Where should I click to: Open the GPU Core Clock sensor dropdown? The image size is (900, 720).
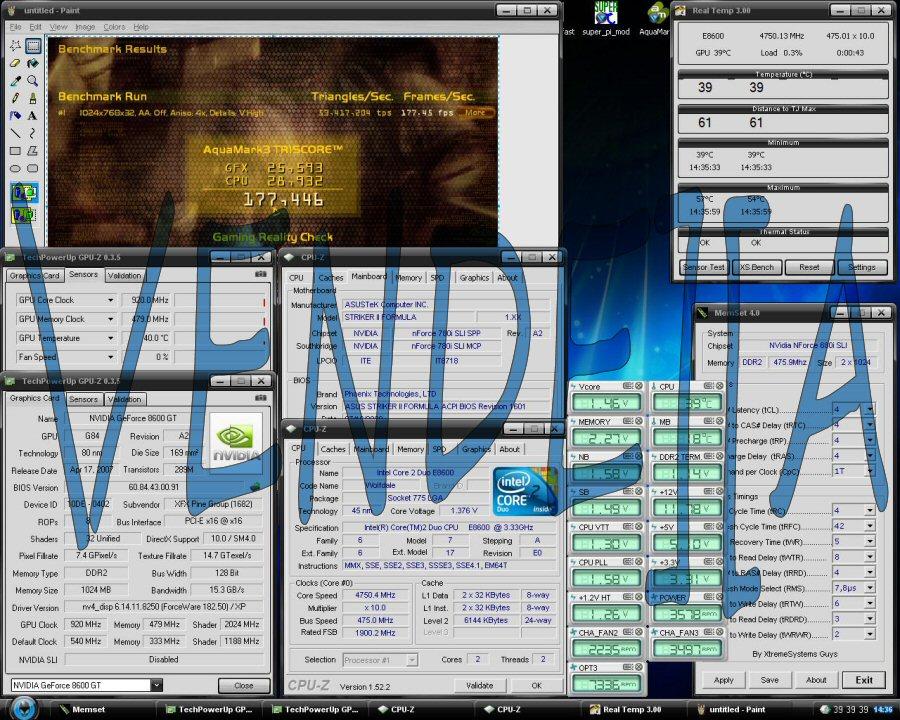click(110, 300)
